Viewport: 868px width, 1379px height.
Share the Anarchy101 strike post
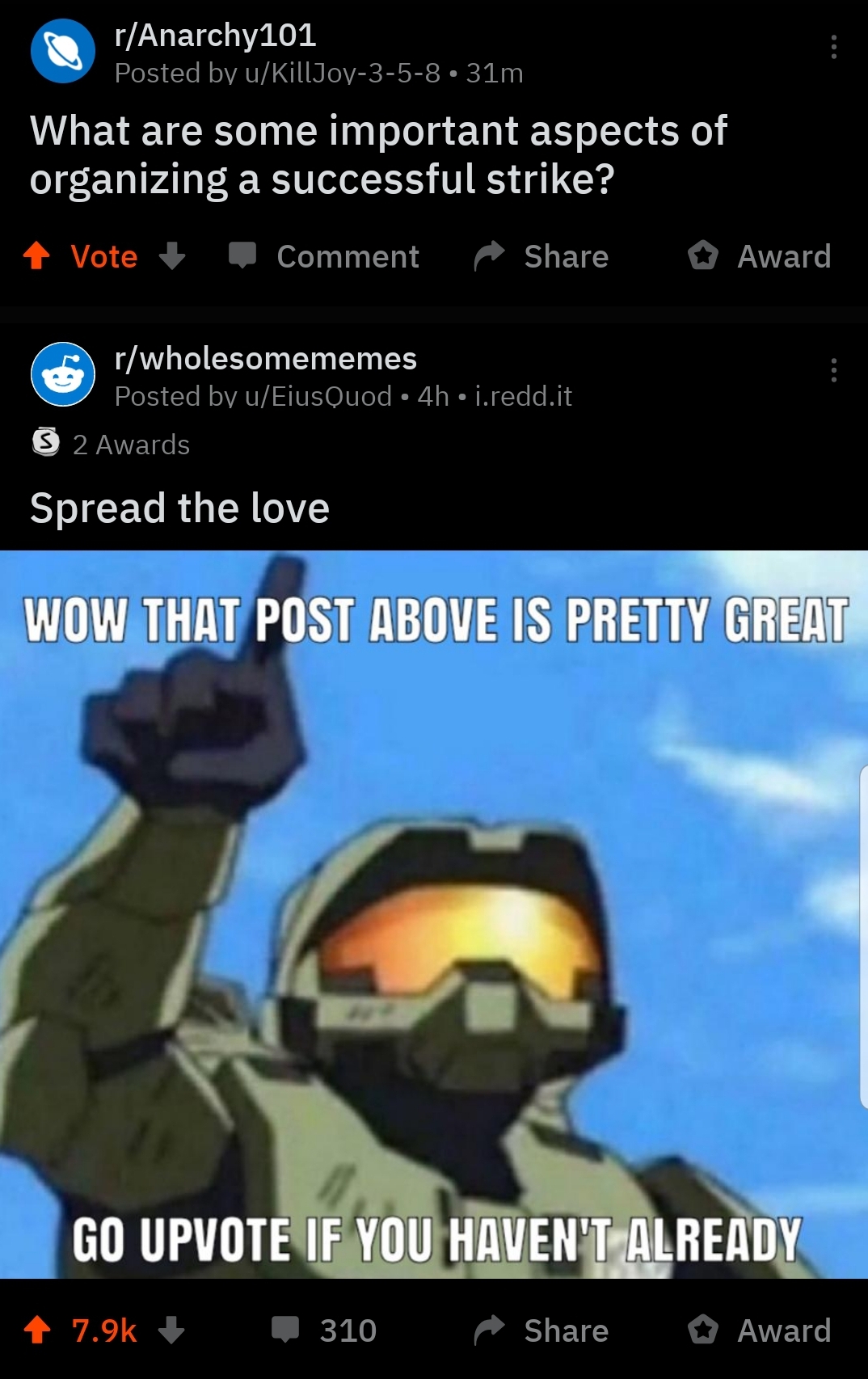click(541, 256)
